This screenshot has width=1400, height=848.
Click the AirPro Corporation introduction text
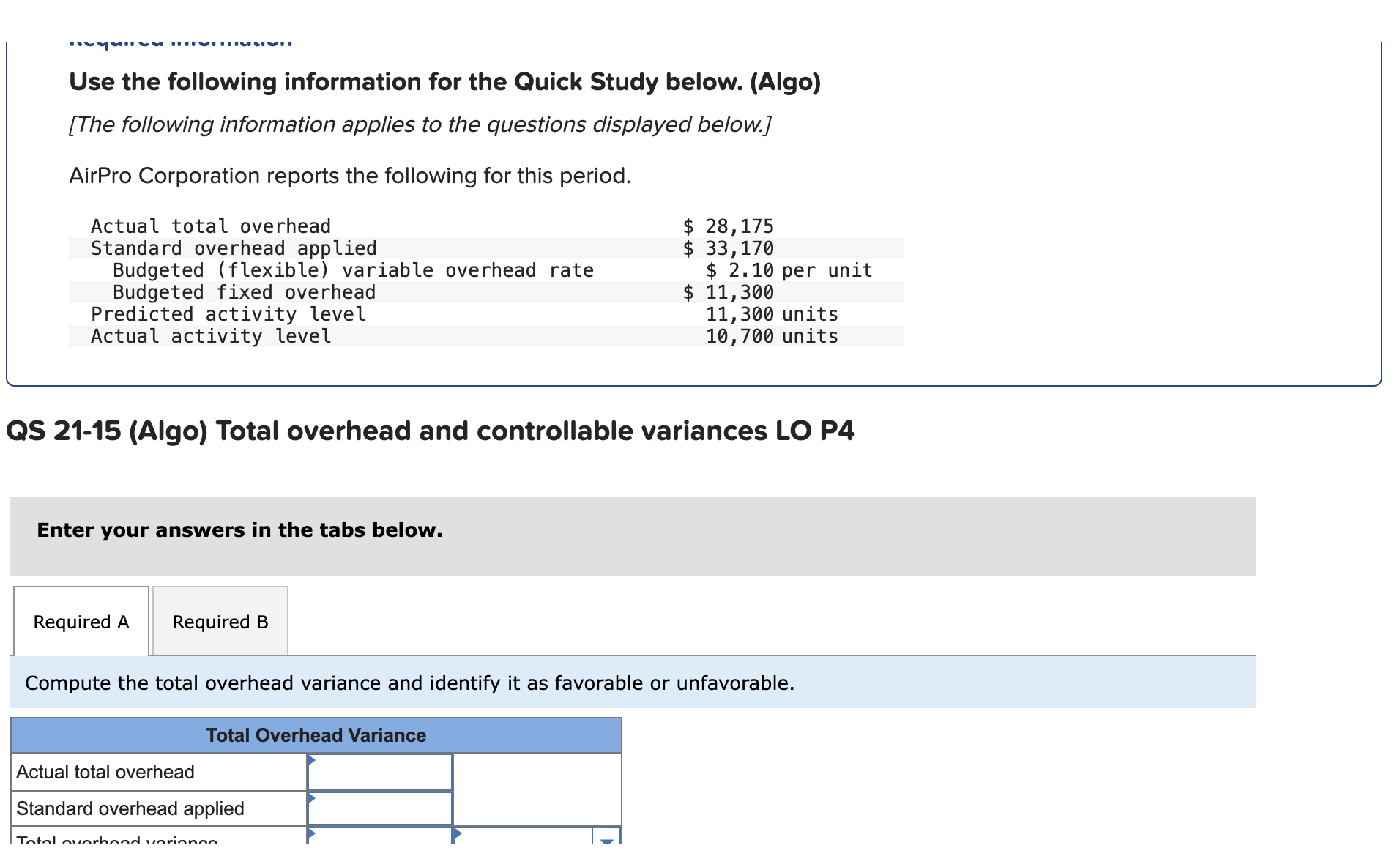click(349, 176)
